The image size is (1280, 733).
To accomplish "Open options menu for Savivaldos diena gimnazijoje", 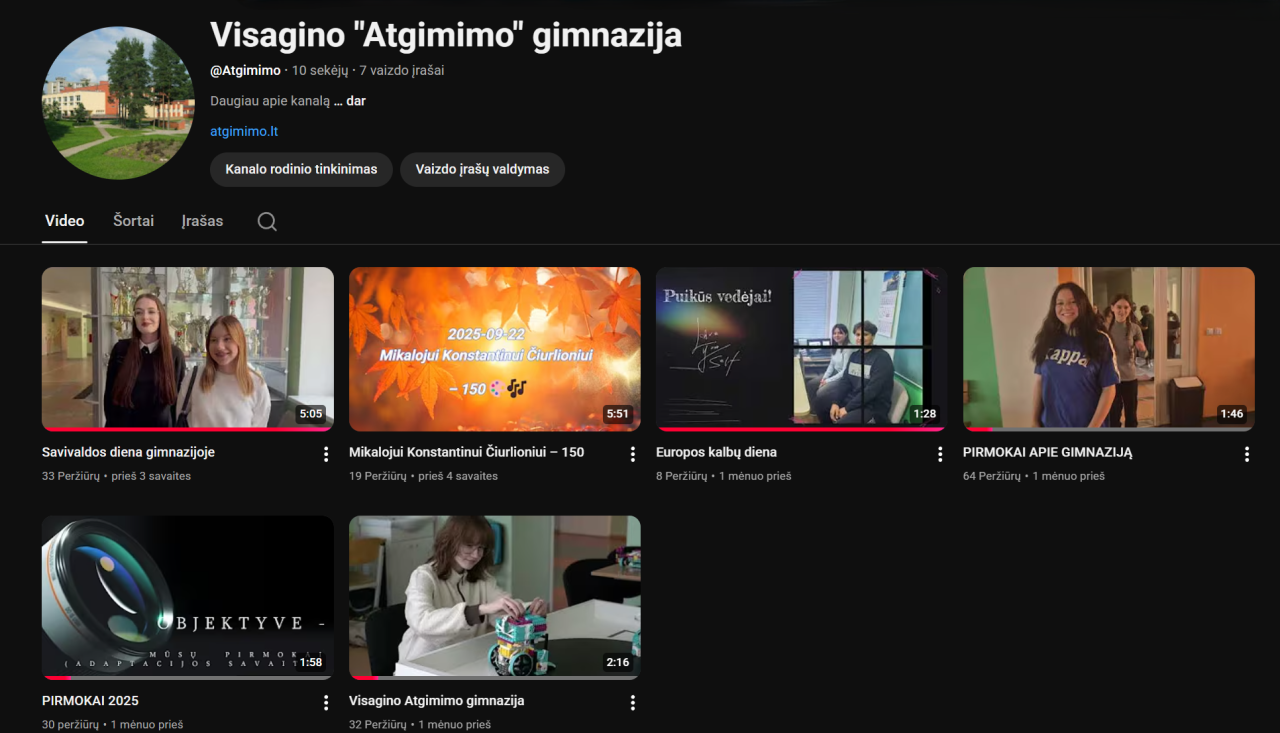I will coord(326,454).
